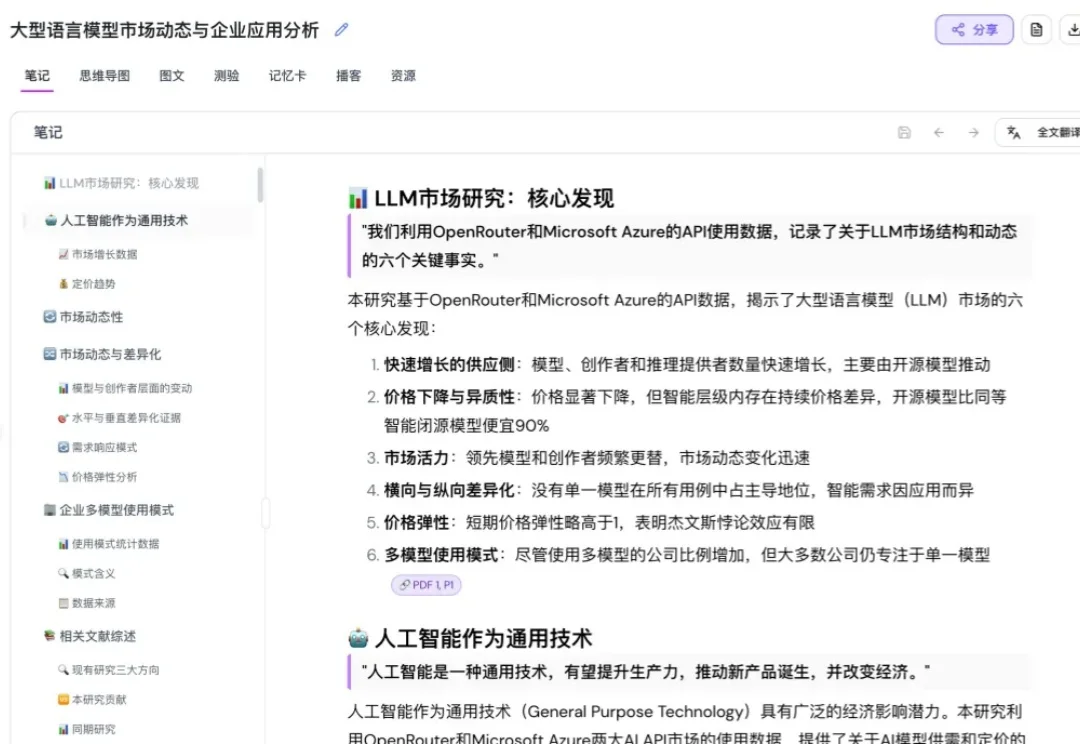Open the document summary icon near the top right
This screenshot has width=1080, height=744.
[1037, 30]
